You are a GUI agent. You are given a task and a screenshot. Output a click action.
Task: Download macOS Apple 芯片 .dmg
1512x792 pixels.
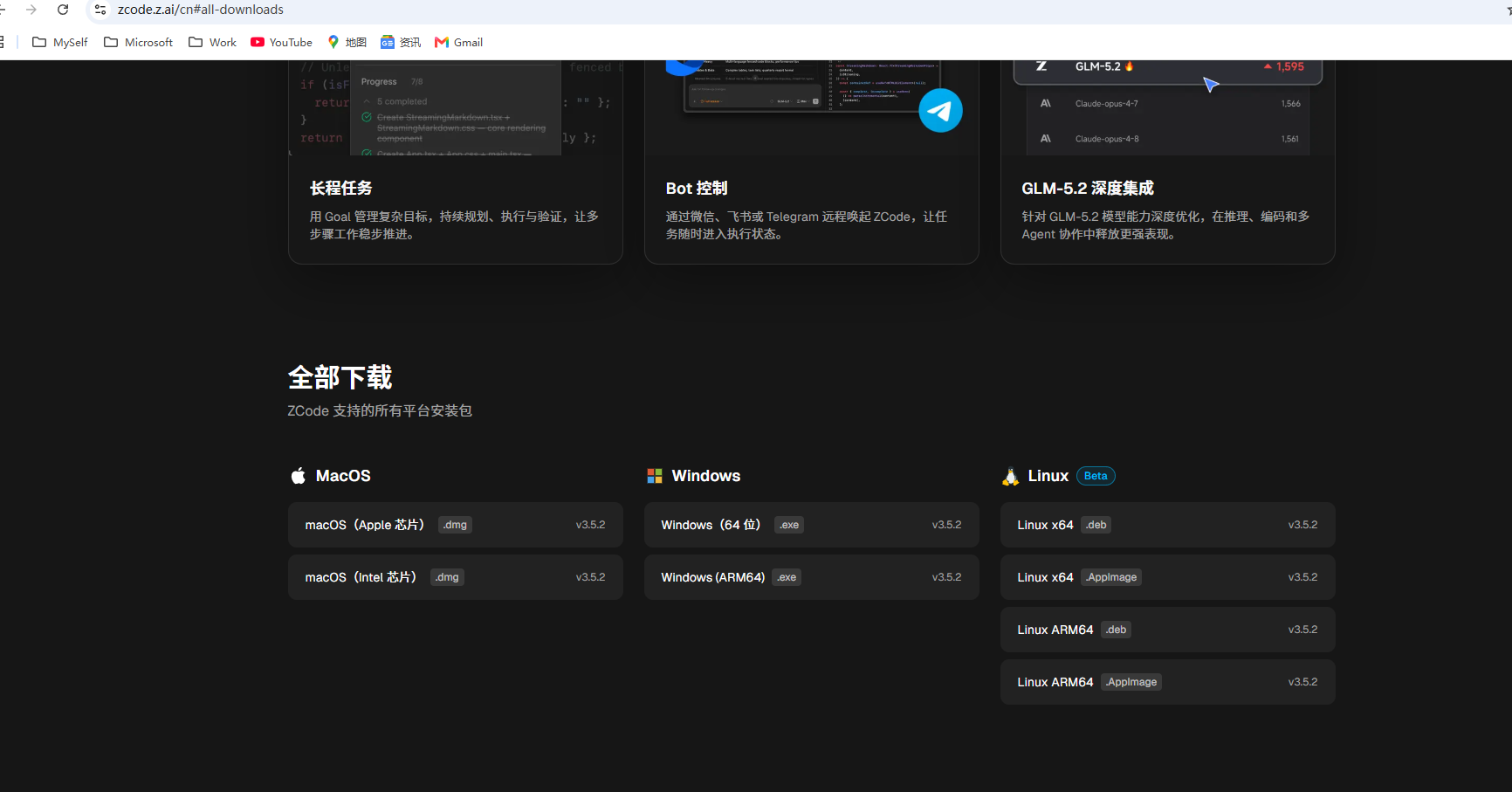(456, 525)
